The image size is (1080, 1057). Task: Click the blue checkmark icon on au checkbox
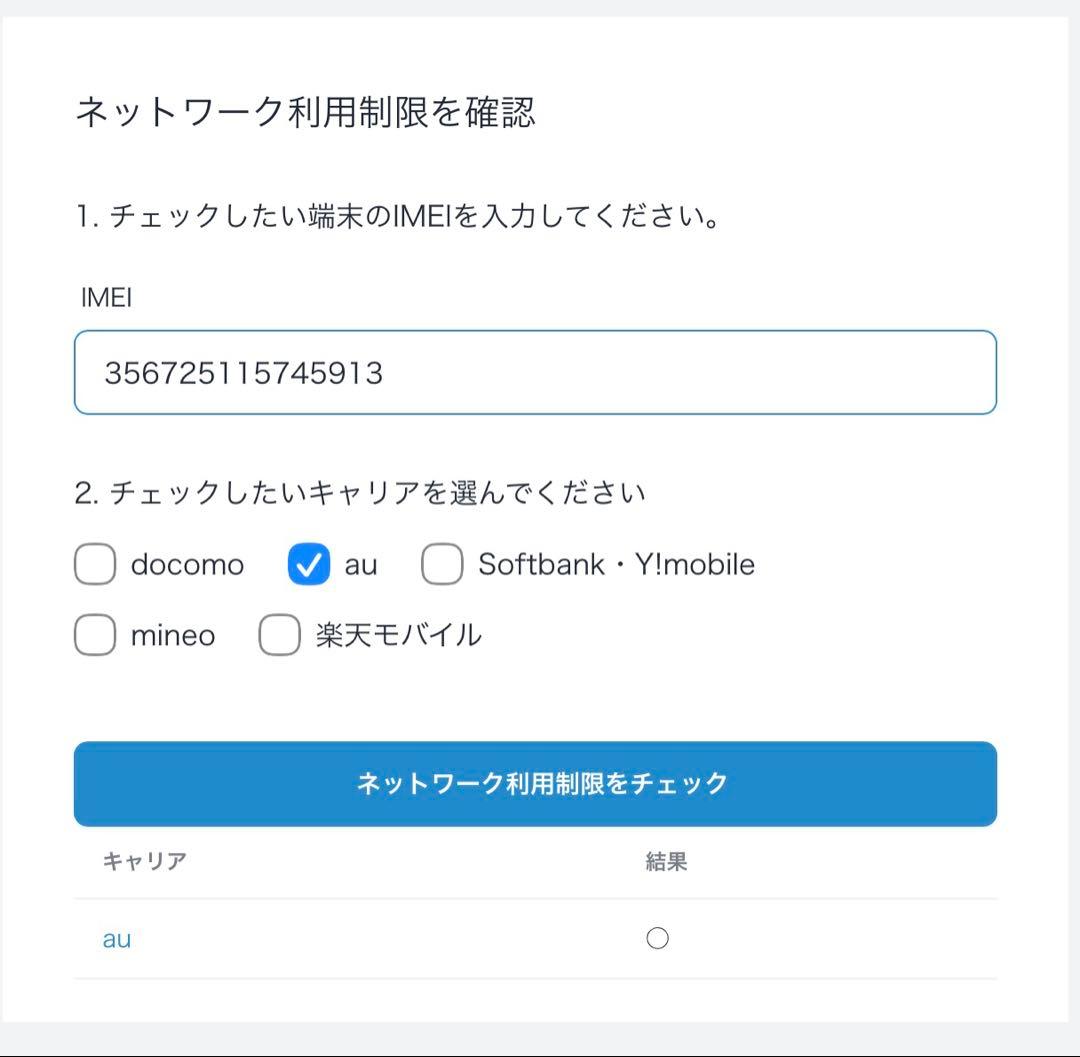(308, 564)
